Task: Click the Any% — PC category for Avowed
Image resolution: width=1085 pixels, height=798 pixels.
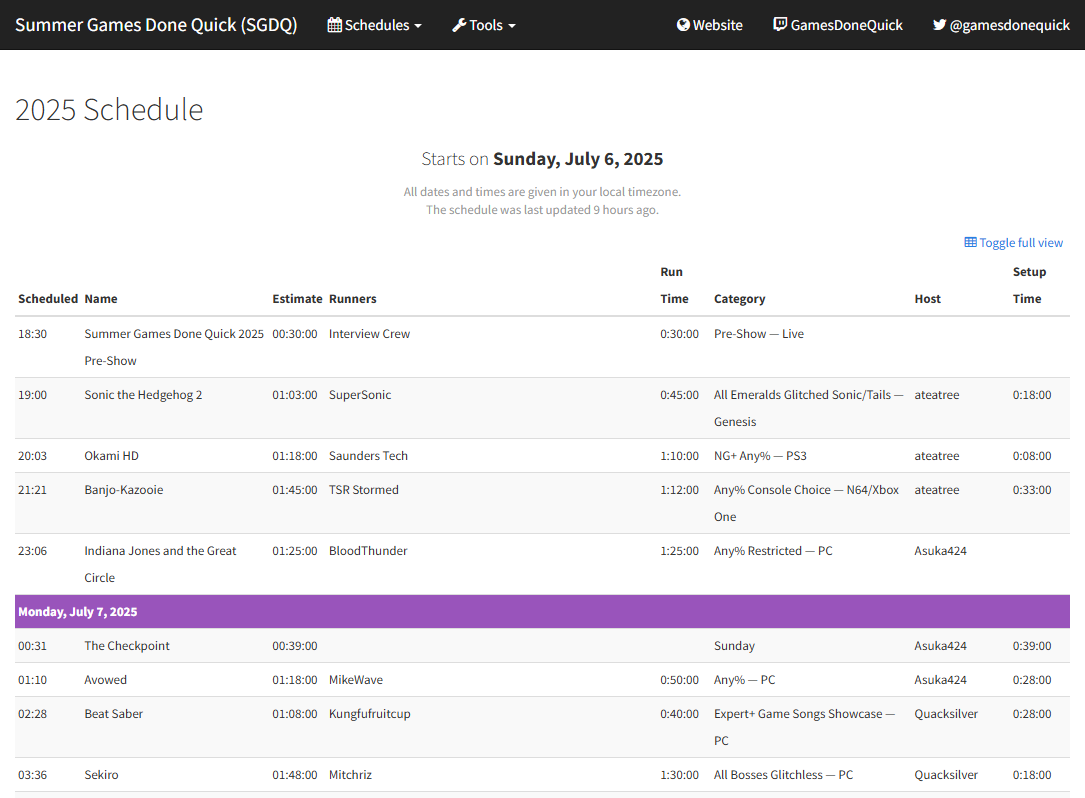Action: 745,680
